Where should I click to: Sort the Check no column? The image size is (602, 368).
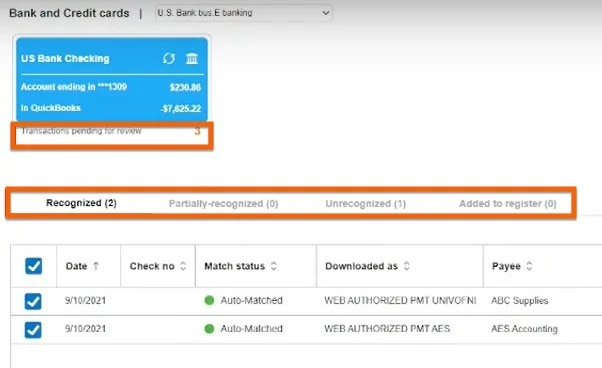click(x=183, y=266)
